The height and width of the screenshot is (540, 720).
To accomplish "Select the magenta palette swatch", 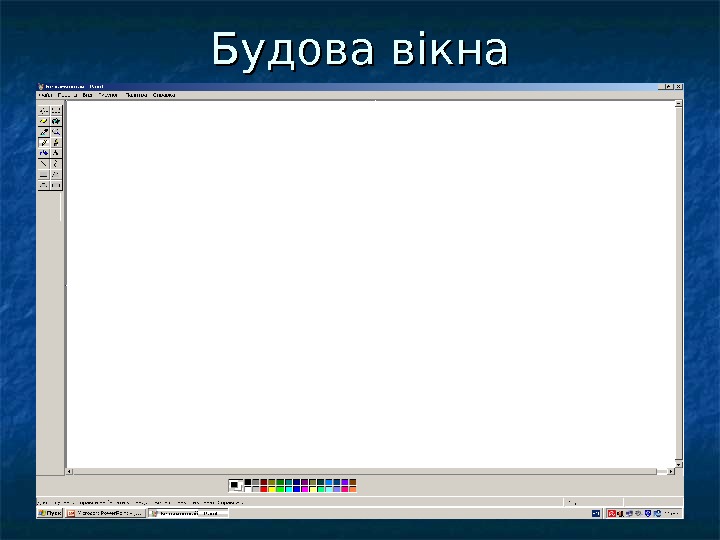I will click(304, 489).
